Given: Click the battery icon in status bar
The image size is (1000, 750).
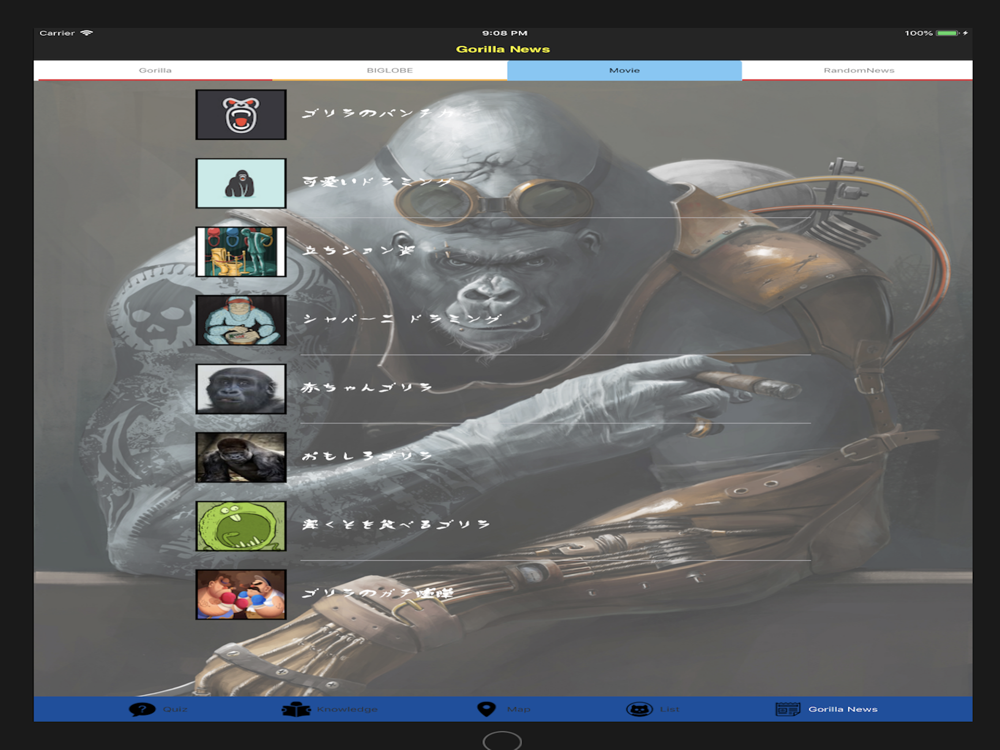Looking at the screenshot, I should point(948,33).
